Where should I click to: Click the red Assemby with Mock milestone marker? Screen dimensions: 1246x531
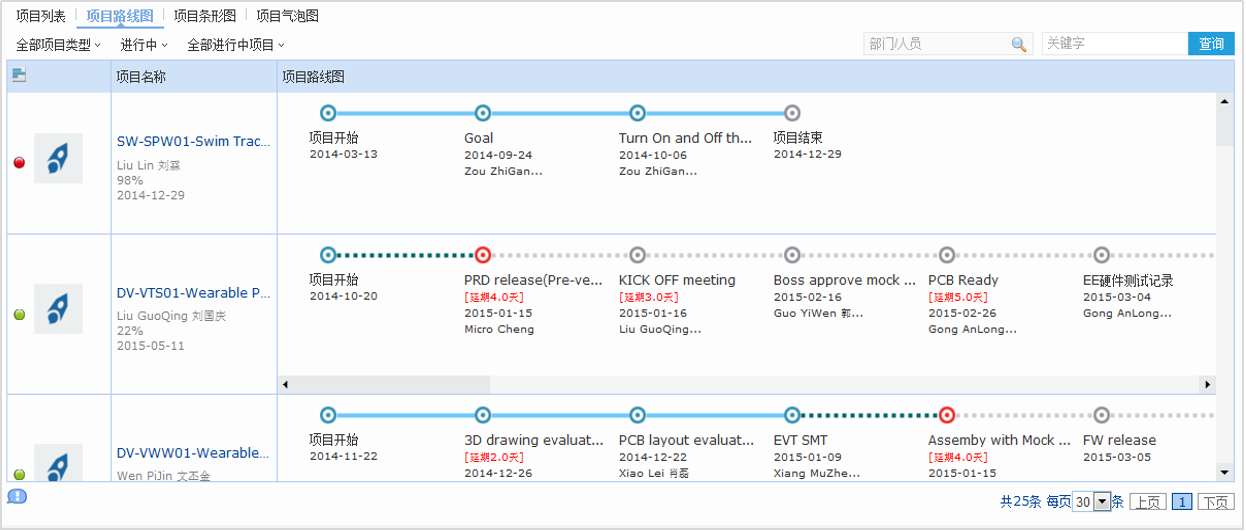coord(947,415)
